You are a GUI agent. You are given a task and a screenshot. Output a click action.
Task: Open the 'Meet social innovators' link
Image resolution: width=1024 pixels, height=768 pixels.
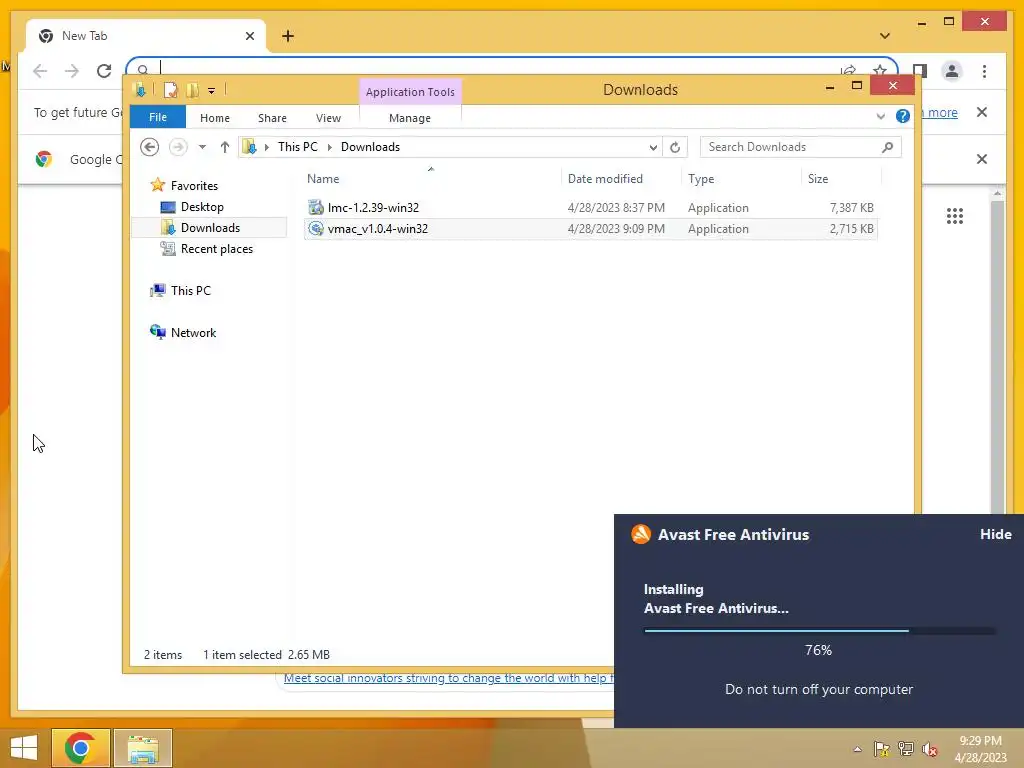pos(449,679)
